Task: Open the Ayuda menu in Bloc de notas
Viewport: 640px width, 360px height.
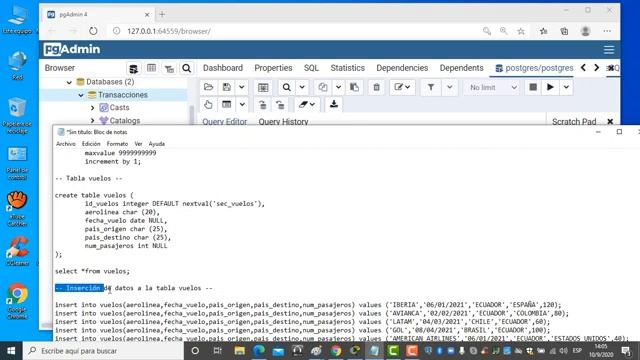Action: pos(157,144)
